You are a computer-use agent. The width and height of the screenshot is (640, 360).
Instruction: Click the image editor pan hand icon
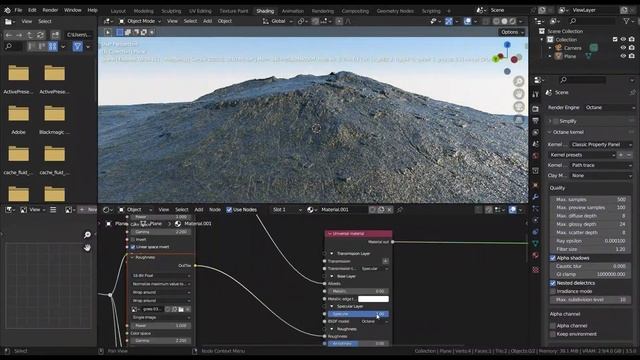point(87,248)
